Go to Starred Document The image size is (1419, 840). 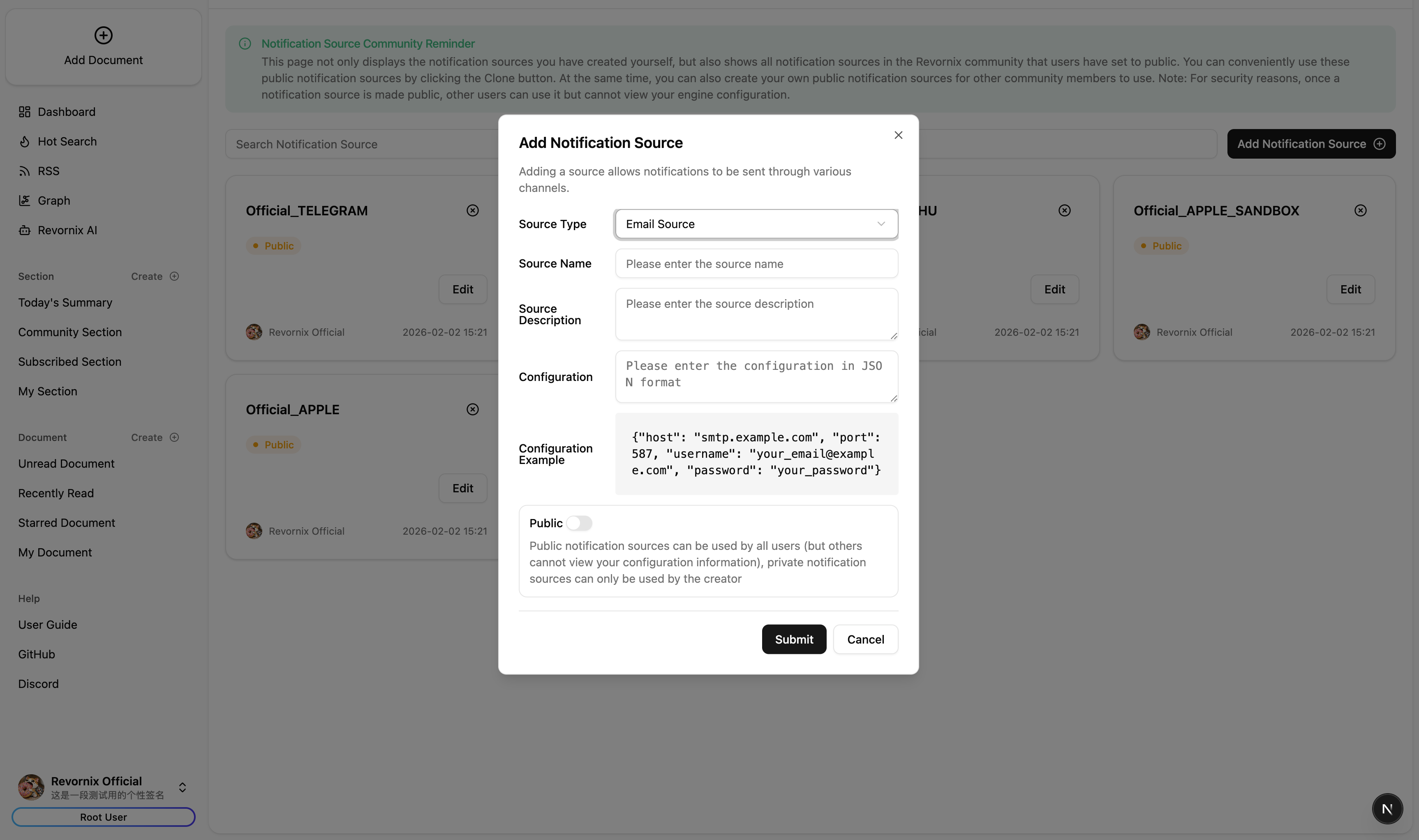click(66, 523)
